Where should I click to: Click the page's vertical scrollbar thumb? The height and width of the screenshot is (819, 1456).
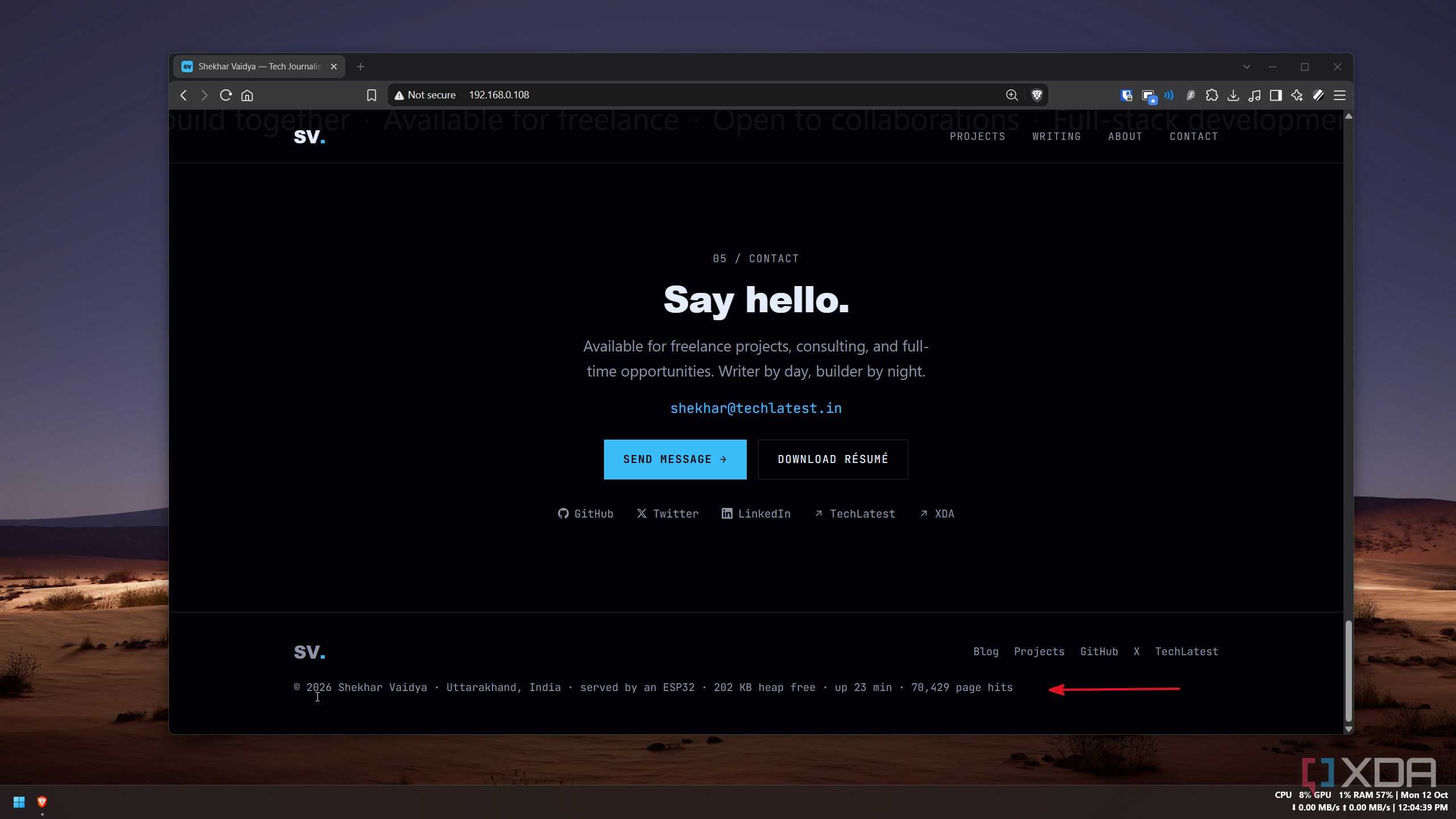pos(1348,671)
